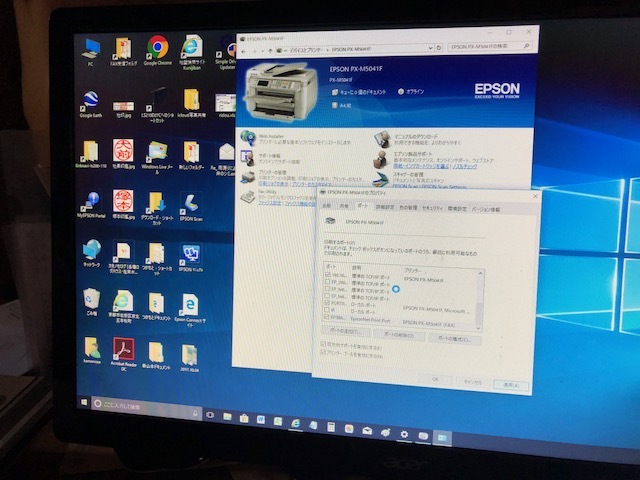Click the support information icon in EPSON window

pos(247,158)
